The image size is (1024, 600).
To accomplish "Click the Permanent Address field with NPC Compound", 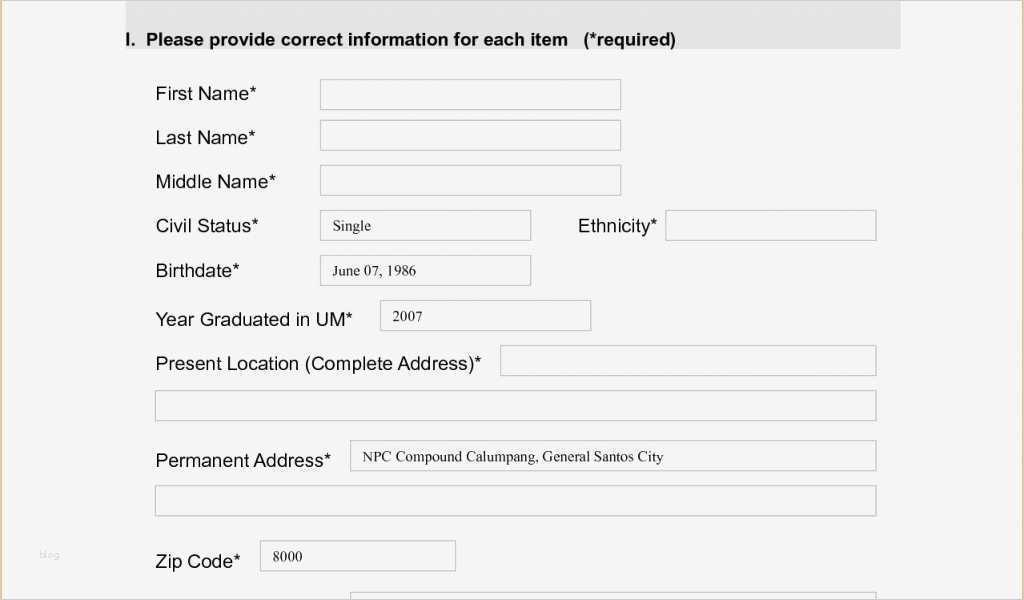I will (612, 456).
